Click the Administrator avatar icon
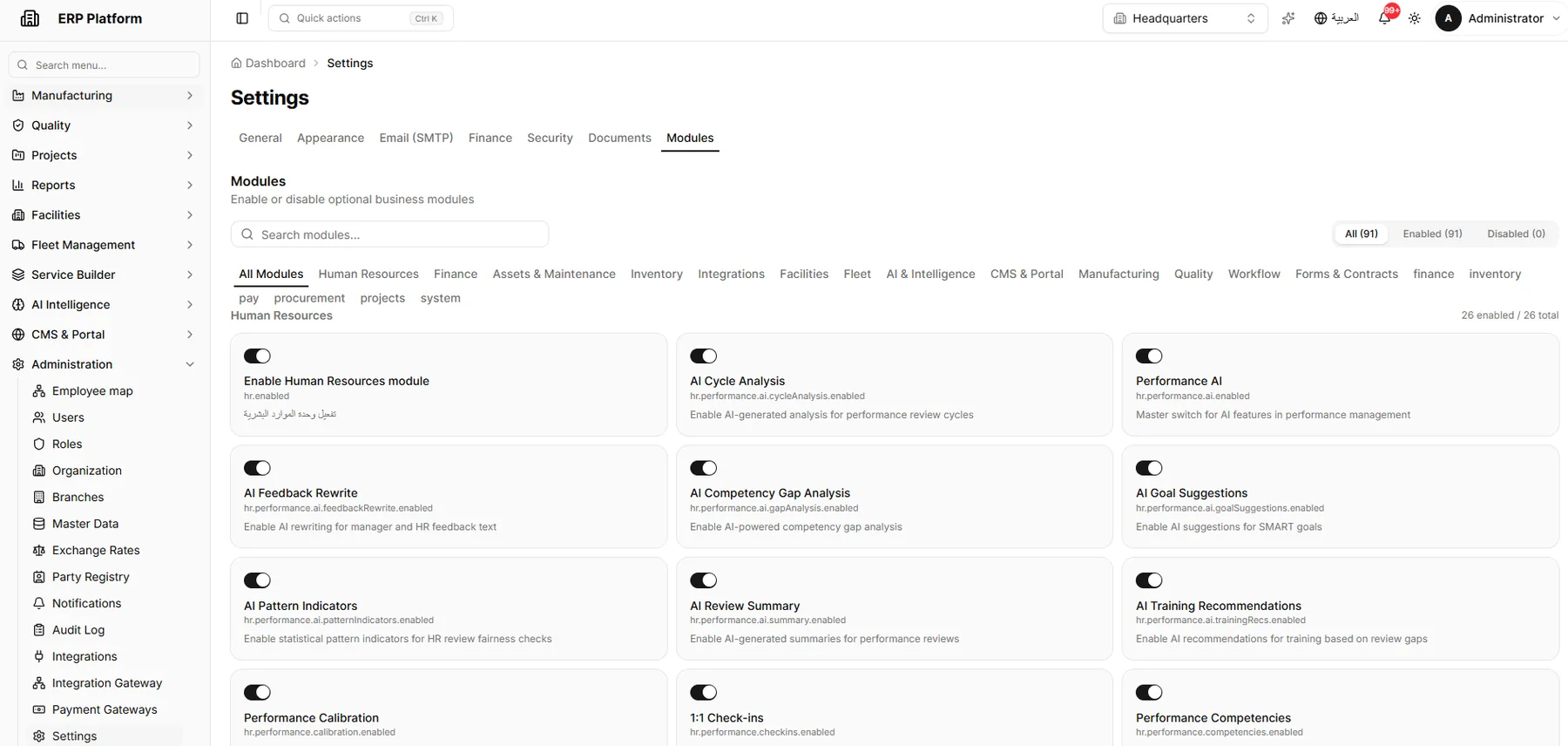 (1448, 18)
